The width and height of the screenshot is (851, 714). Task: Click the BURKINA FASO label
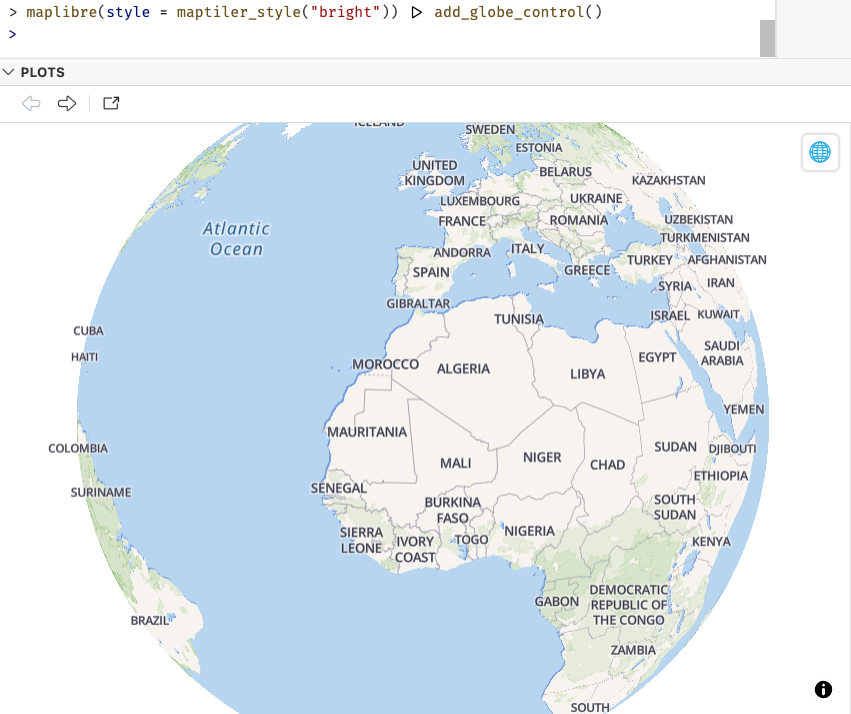tap(453, 510)
